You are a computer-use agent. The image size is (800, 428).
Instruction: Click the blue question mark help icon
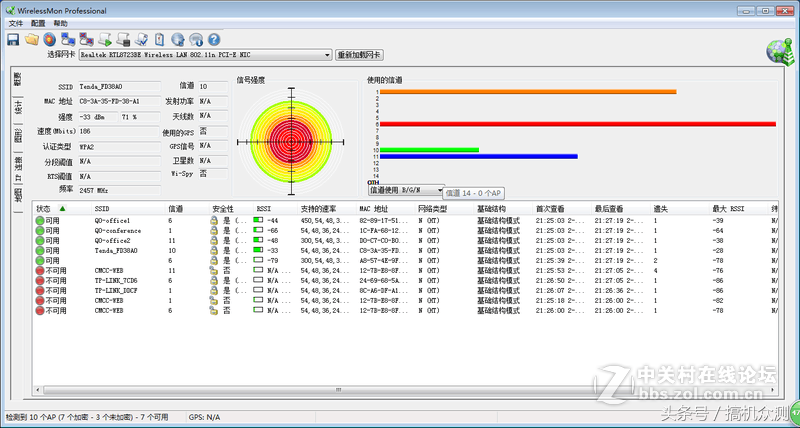[x=214, y=39]
